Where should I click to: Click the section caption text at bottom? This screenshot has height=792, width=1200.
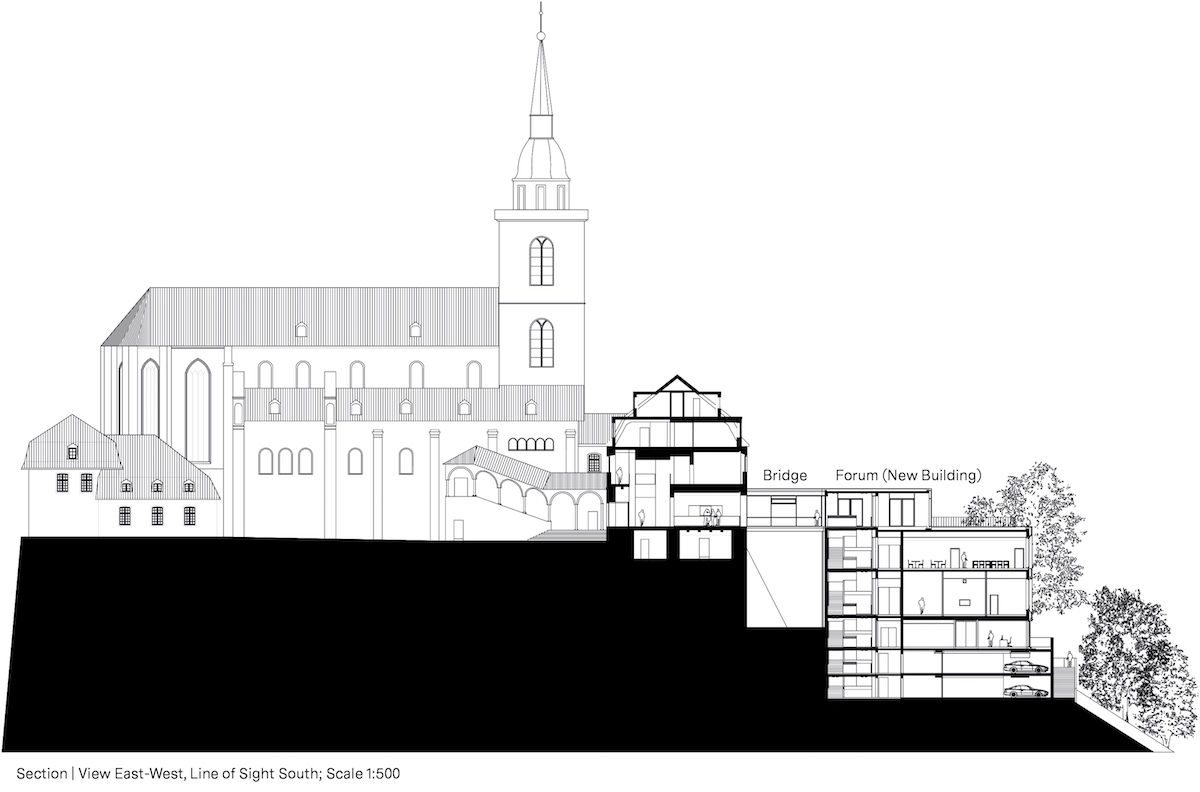208,773
